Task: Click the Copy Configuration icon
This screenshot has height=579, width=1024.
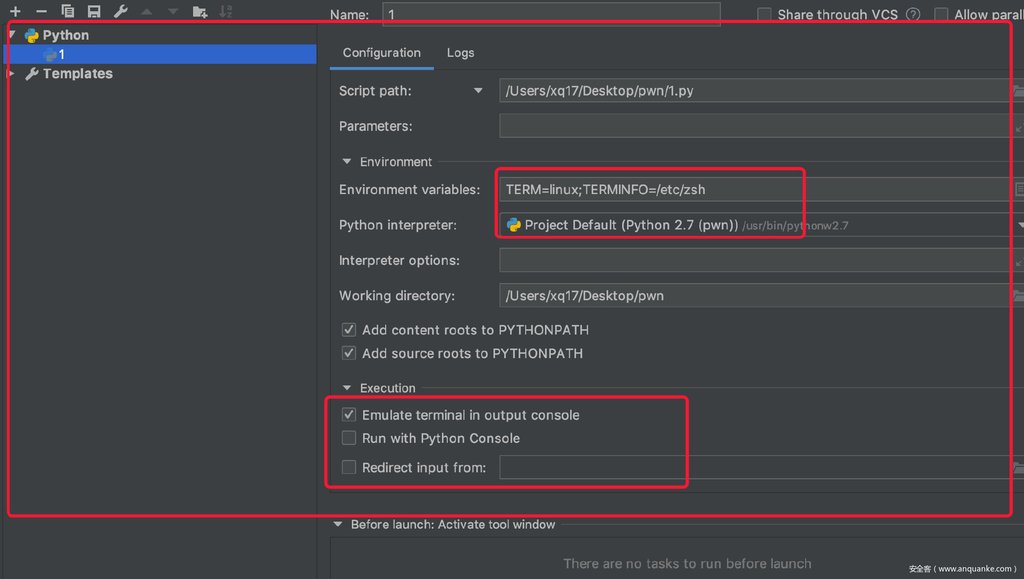Action: (x=68, y=11)
